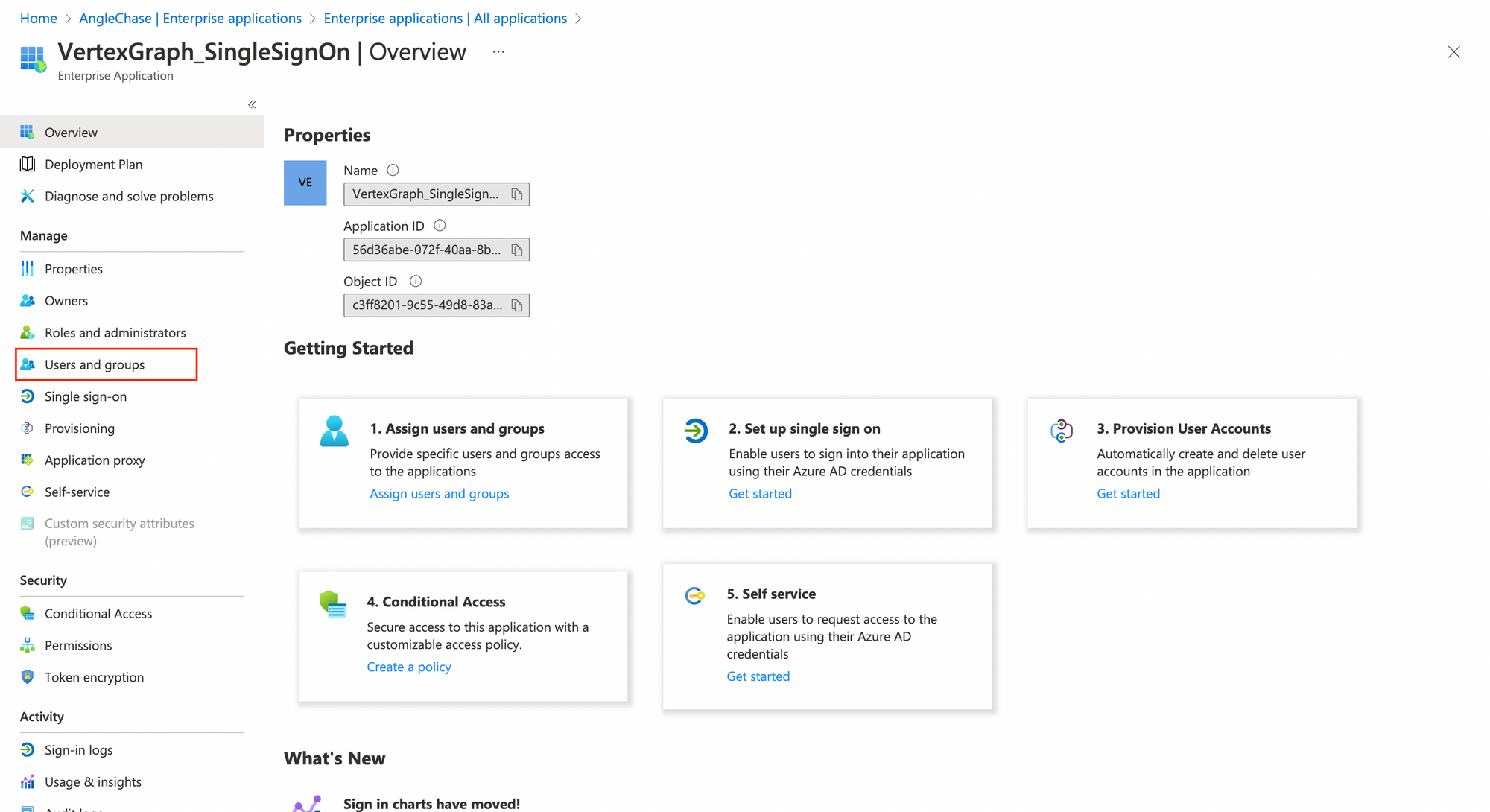Click the enterprise application grid icon in header
Viewport: 1490px width, 812px height.
click(x=34, y=59)
